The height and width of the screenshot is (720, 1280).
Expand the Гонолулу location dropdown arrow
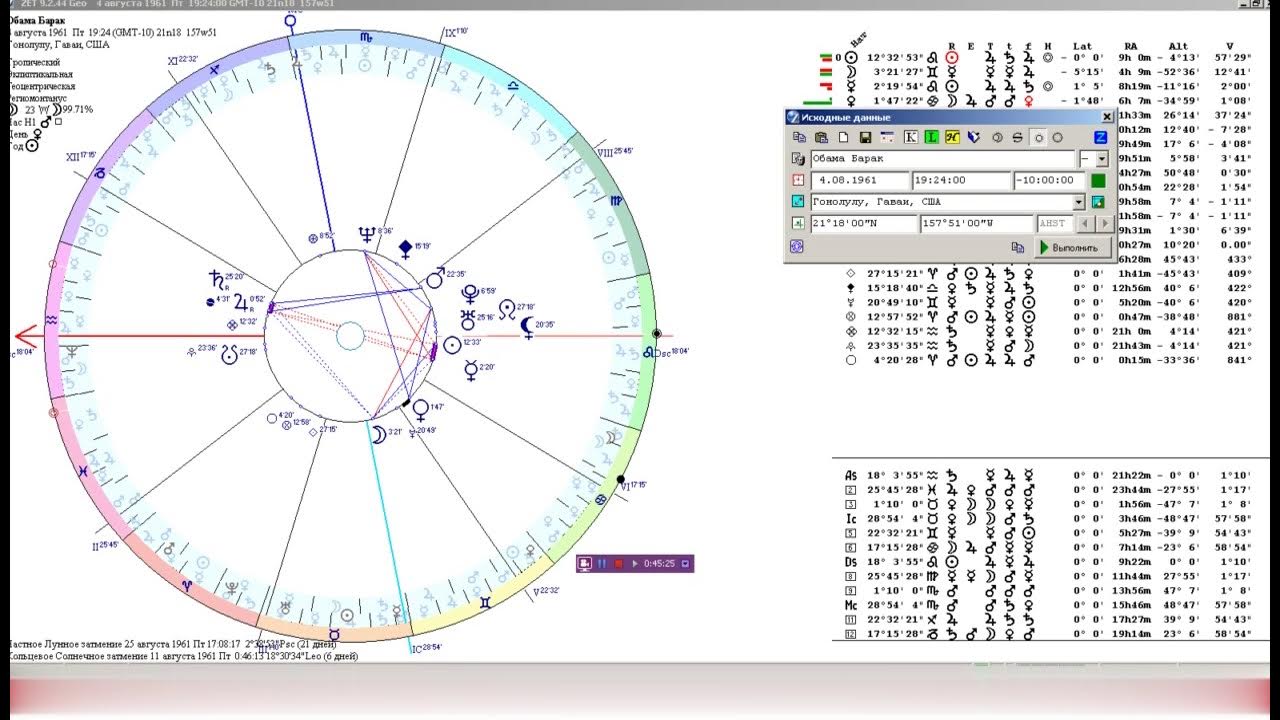(x=1079, y=202)
